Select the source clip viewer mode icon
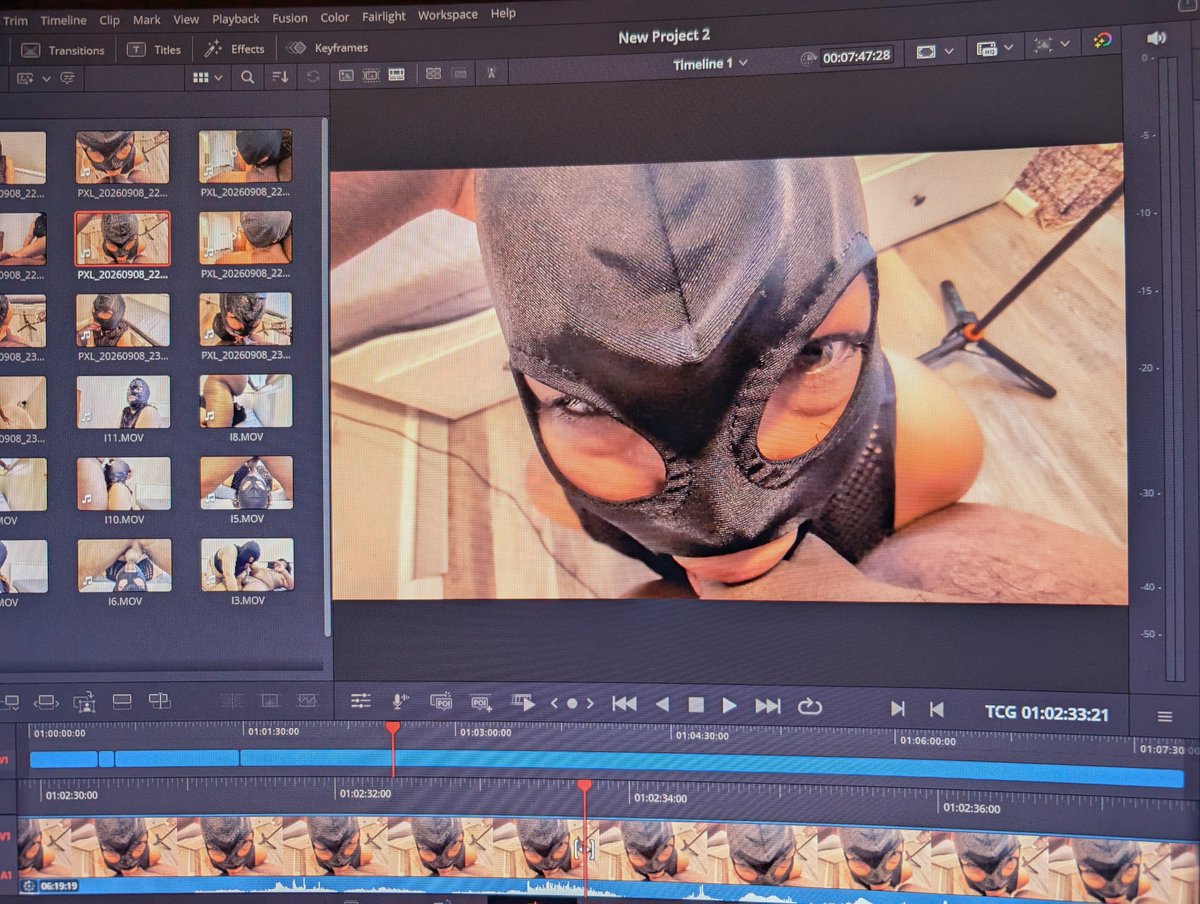Screen dimensions: 1200x904 tap(346, 75)
